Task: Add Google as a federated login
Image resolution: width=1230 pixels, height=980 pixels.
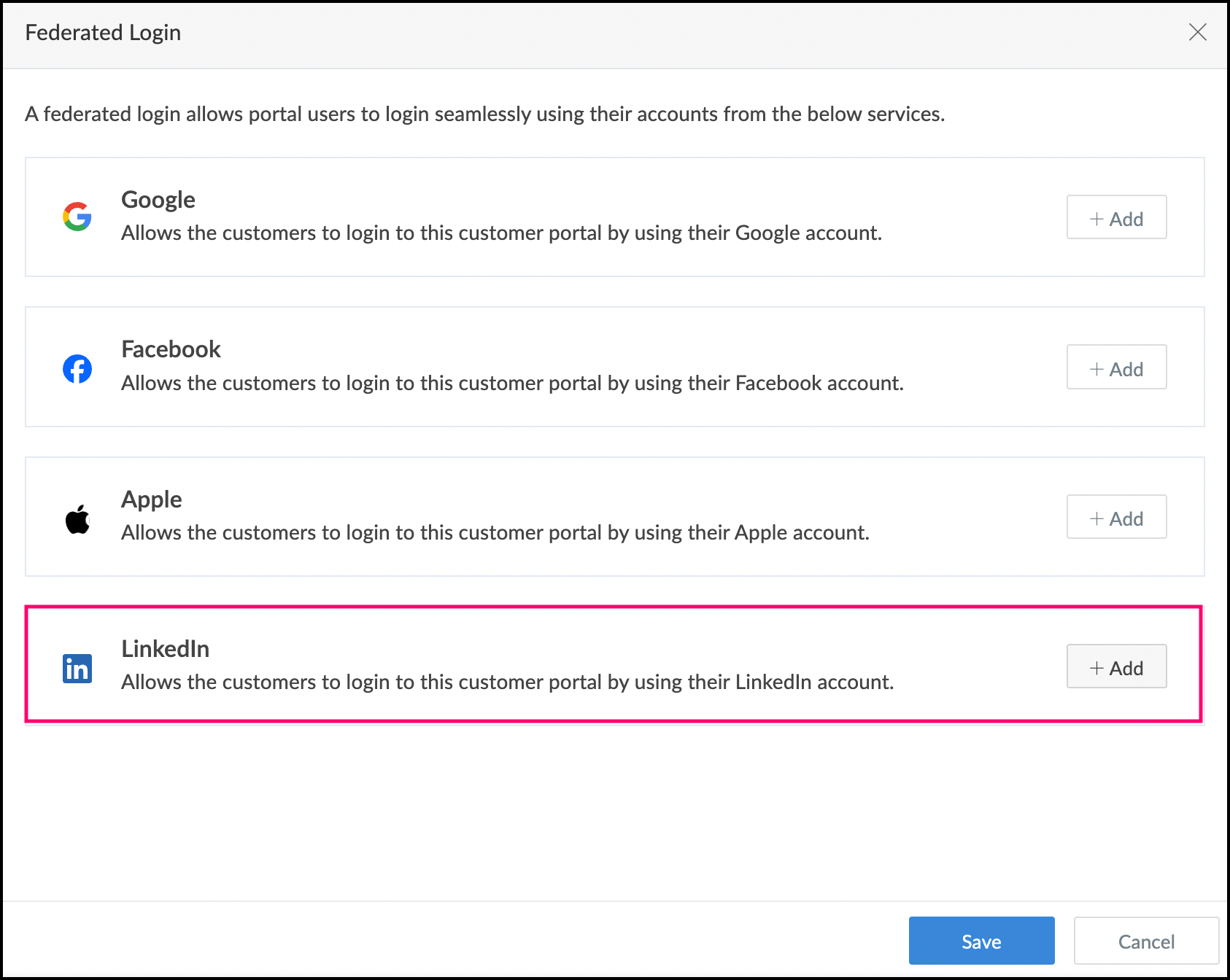Action: coord(1116,217)
